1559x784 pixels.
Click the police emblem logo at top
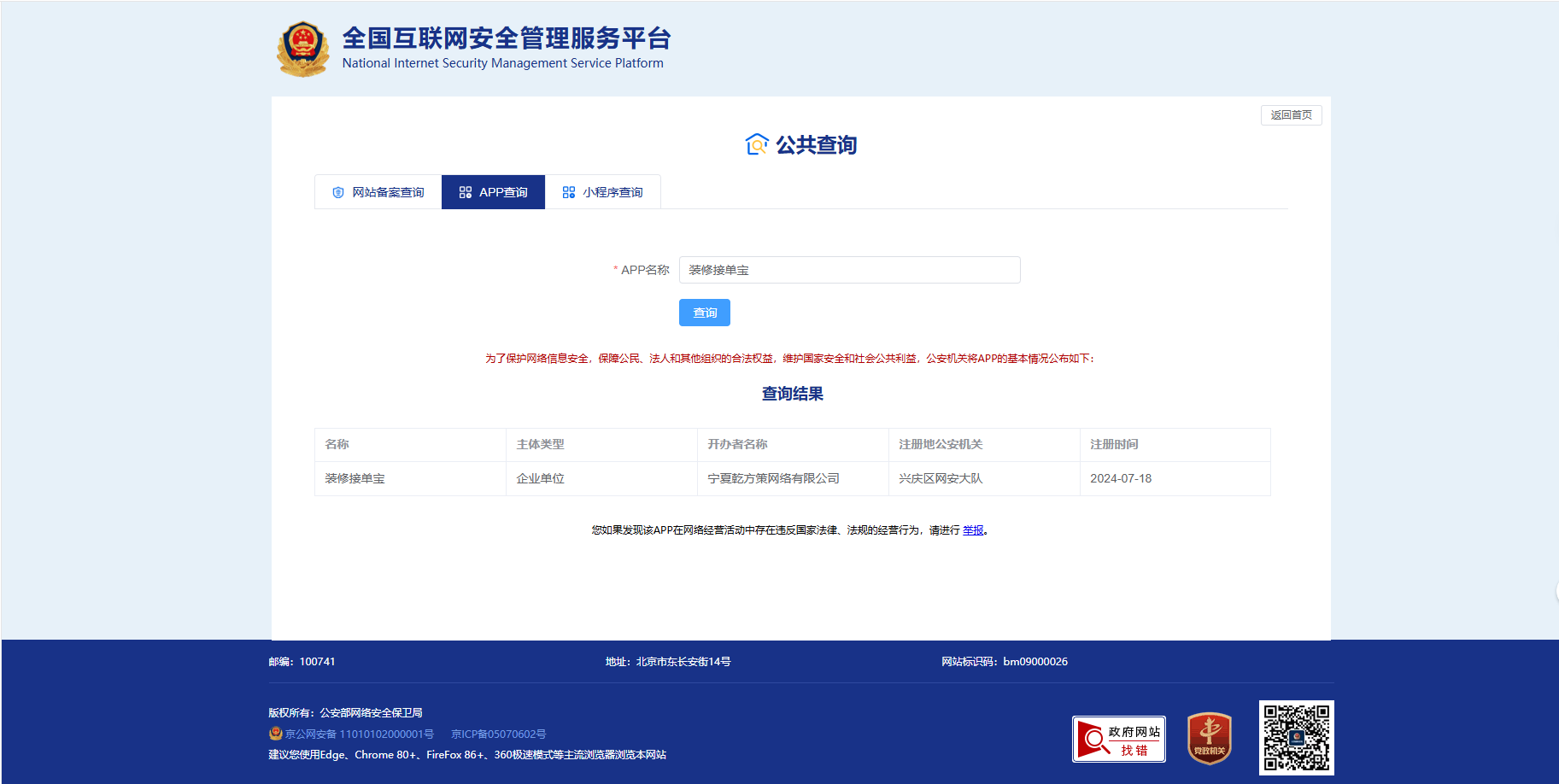tap(302, 50)
